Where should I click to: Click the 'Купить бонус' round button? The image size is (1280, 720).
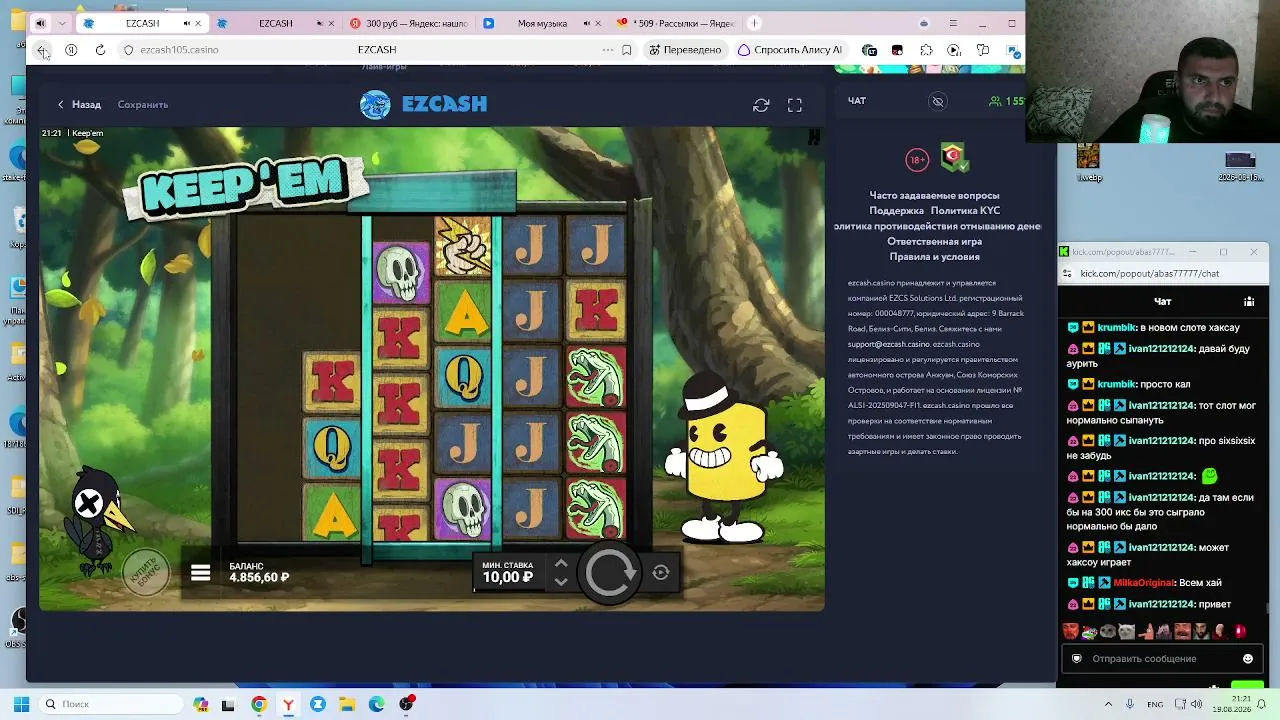click(x=146, y=572)
